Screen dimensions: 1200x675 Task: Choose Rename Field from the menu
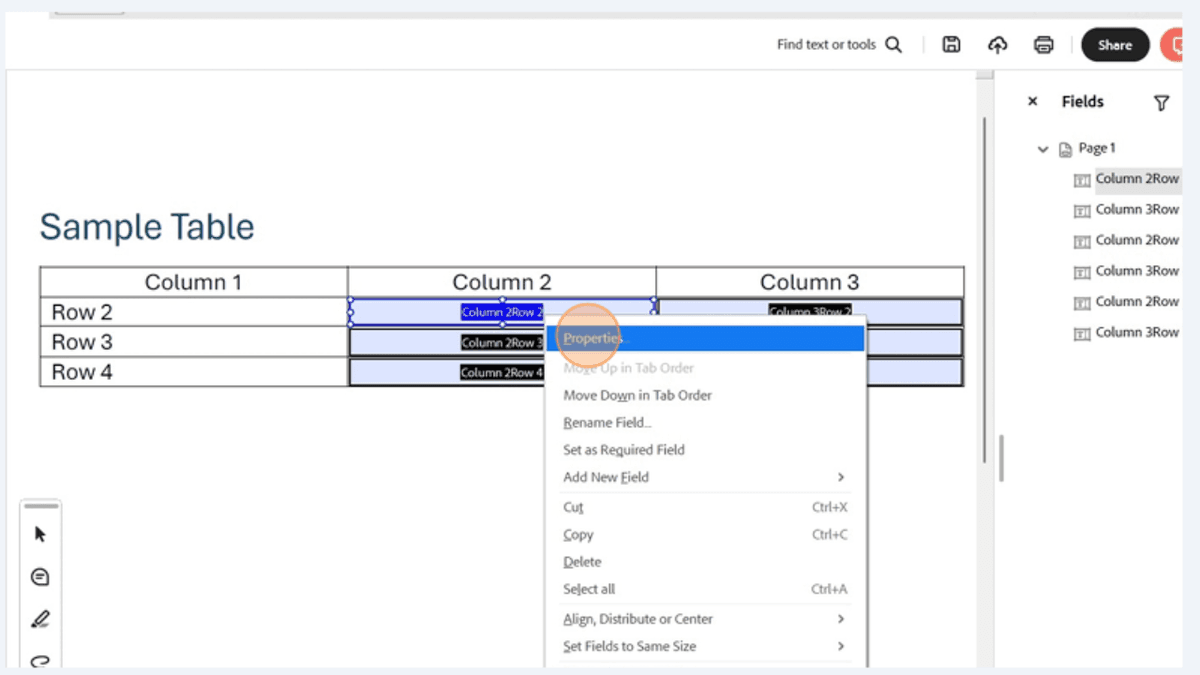(x=606, y=422)
